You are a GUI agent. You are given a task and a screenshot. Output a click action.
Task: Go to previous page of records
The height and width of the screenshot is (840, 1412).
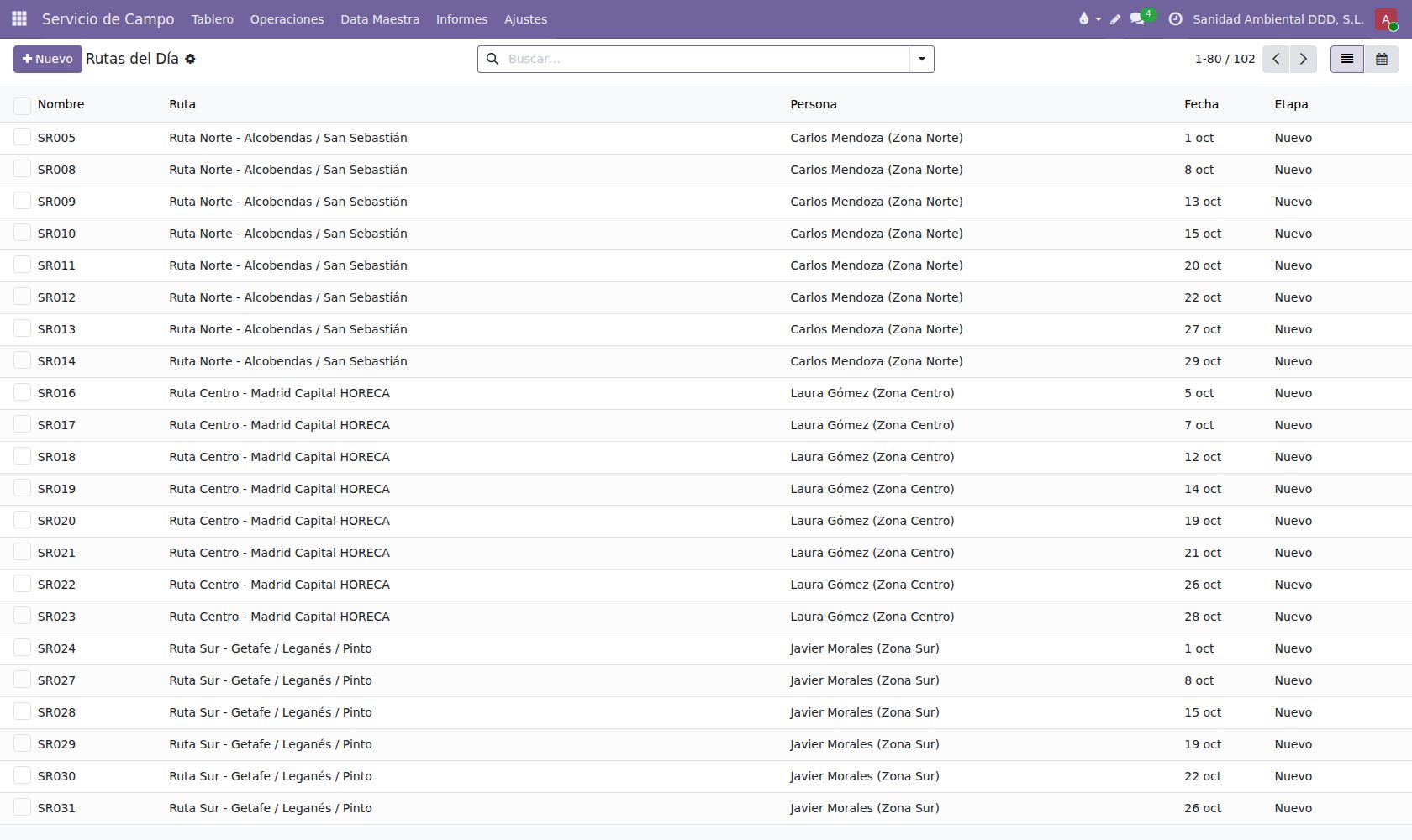(1276, 59)
